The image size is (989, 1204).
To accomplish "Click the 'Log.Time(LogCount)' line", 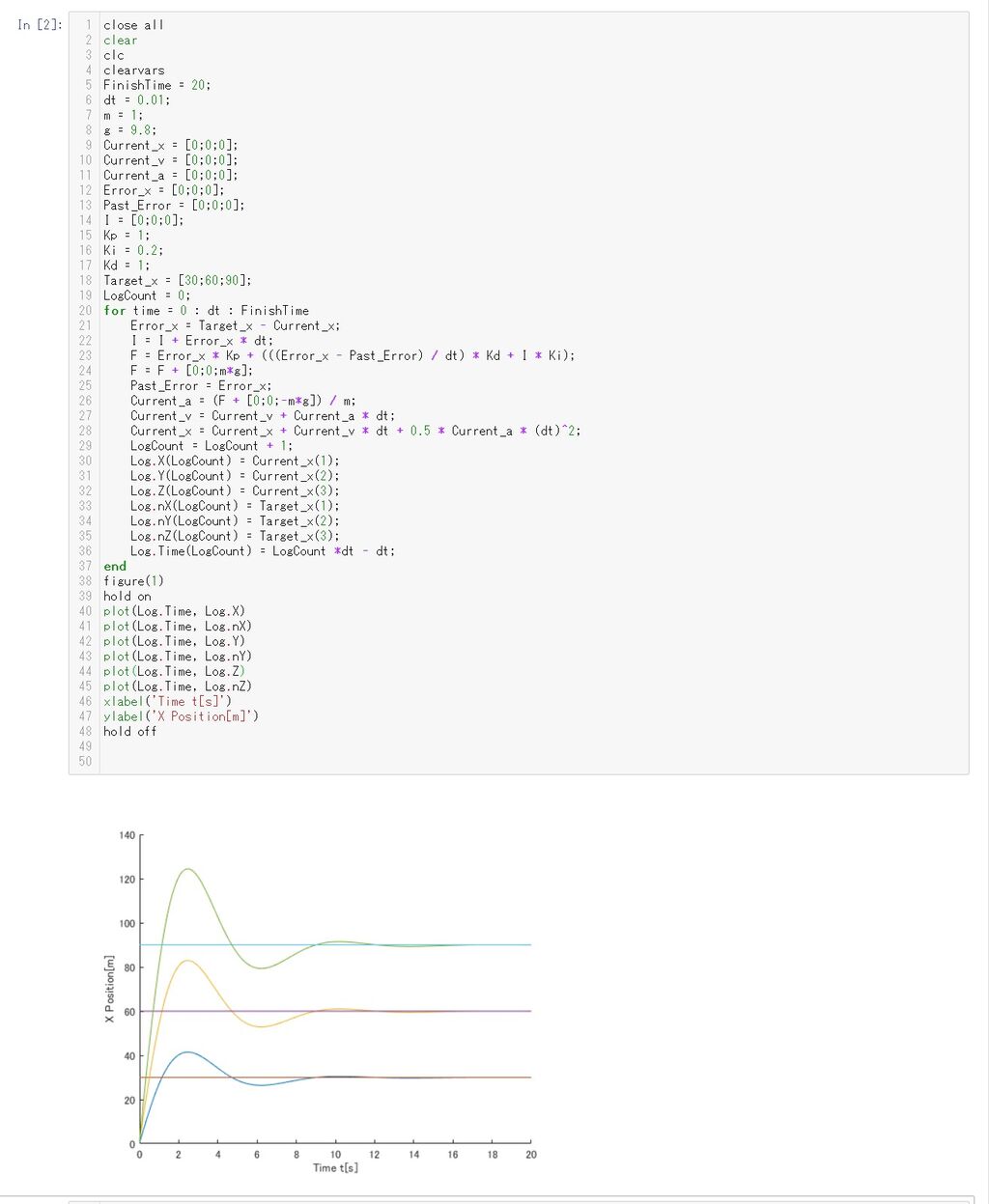I will click(263, 551).
